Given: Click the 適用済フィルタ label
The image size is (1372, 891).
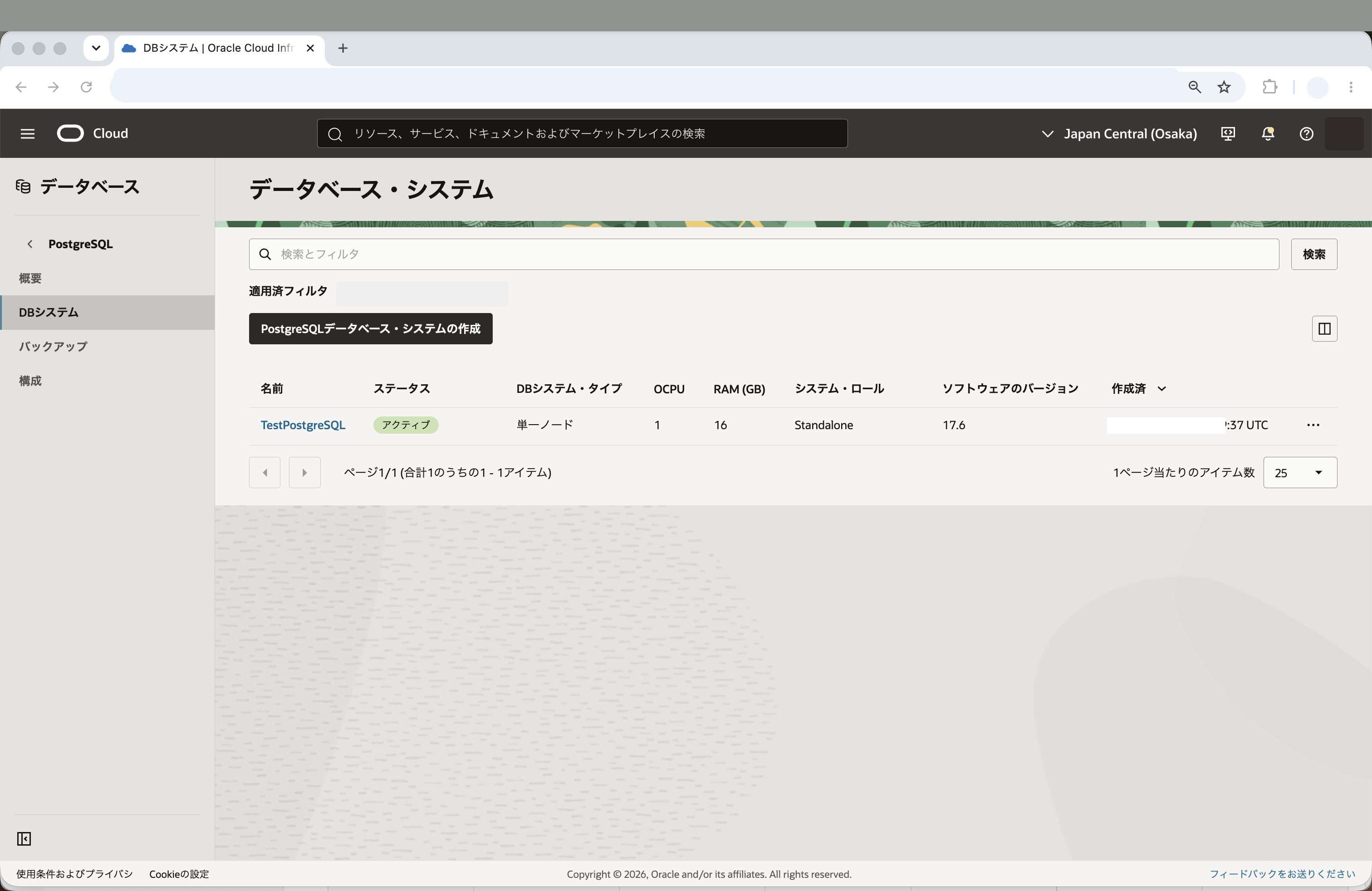Looking at the screenshot, I should point(288,291).
